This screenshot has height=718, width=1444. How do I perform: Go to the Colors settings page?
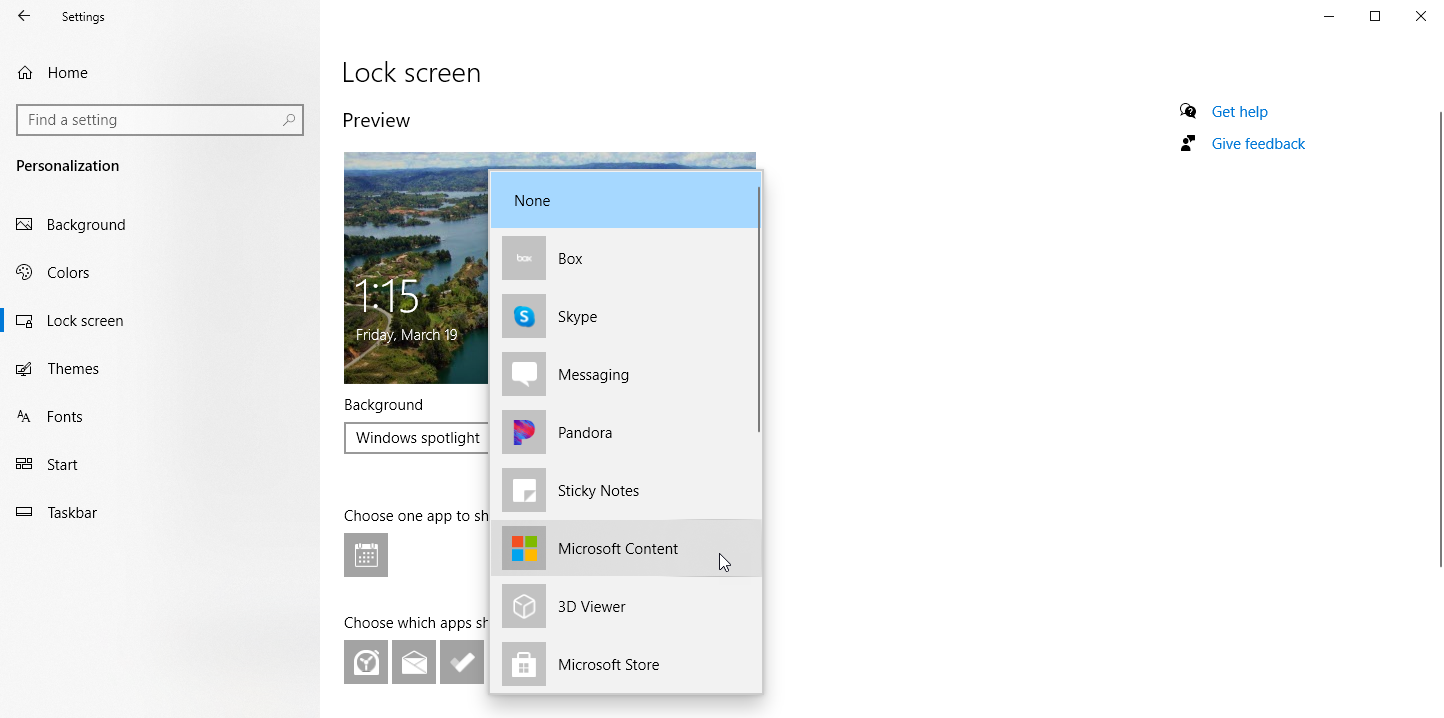68,273
